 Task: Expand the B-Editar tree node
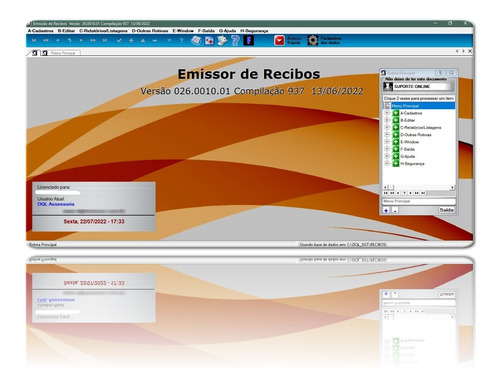coord(387,120)
